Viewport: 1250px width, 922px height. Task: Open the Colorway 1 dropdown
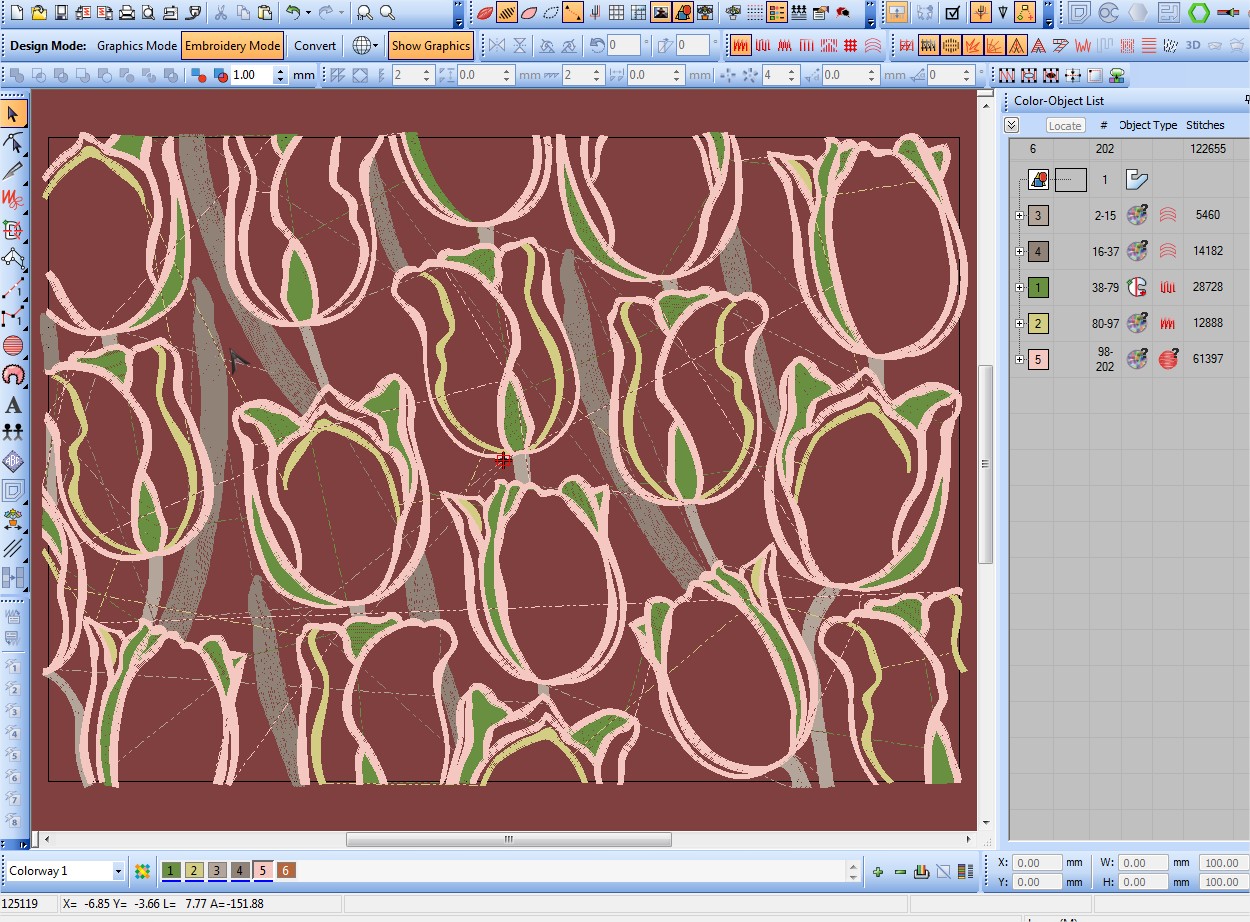pyautogui.click(x=117, y=871)
